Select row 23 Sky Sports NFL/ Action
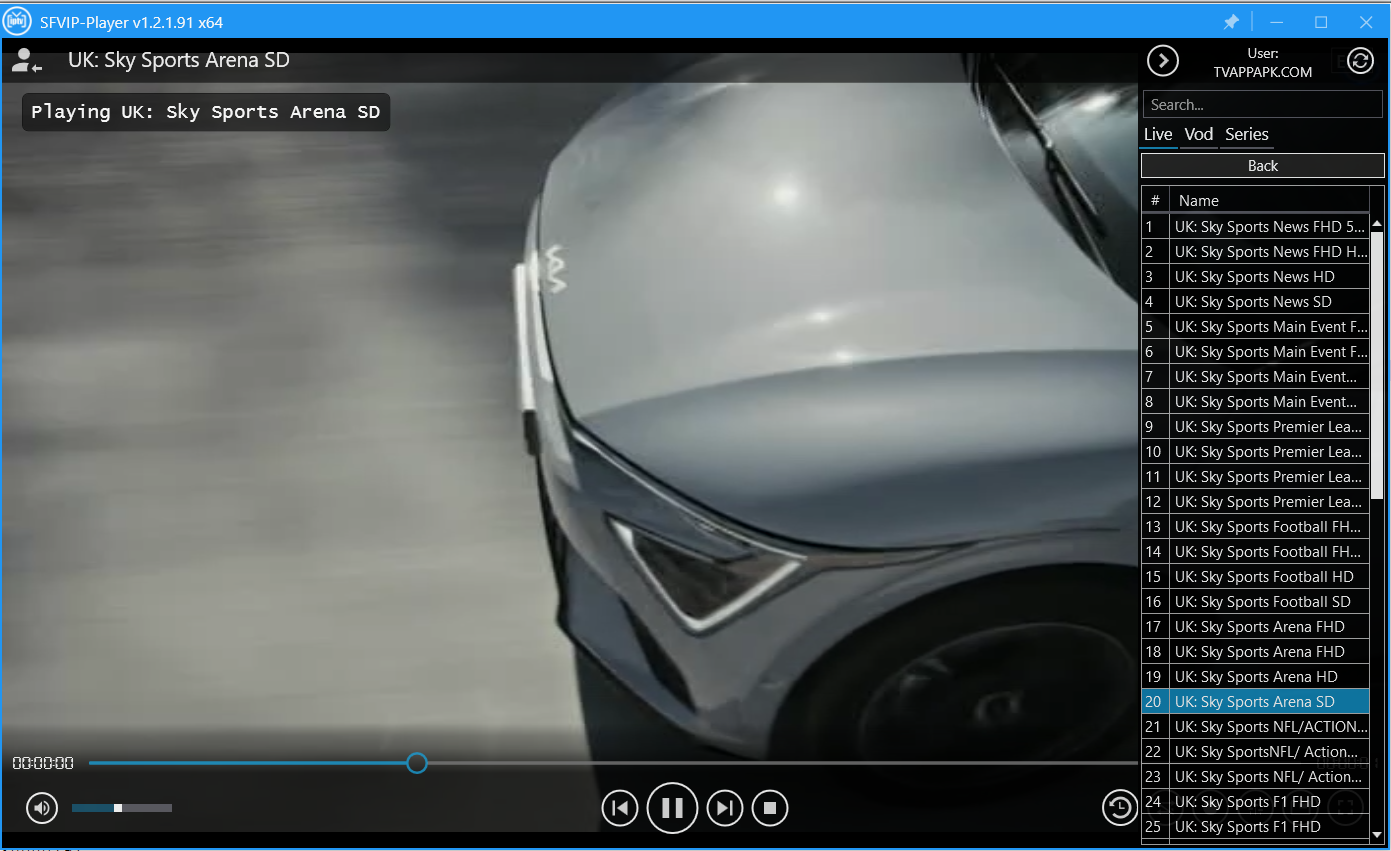Screen dimensions: 1391x851 click(1256, 777)
